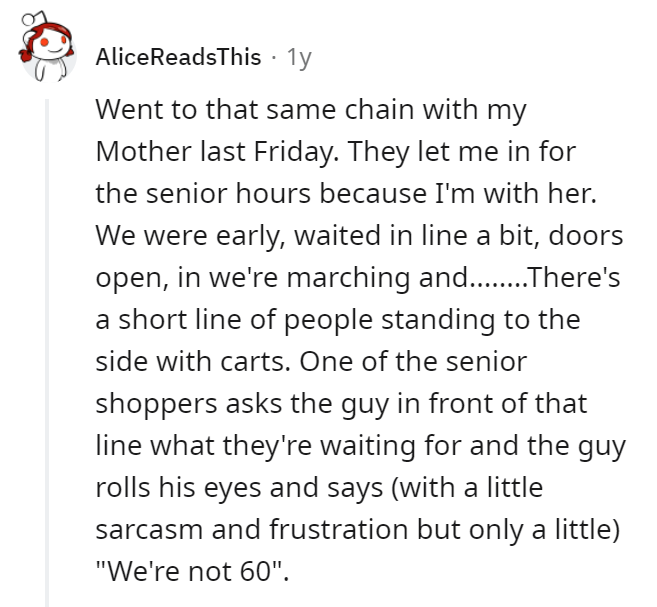Click the phrase "rolls his eyes"
The image size is (657, 607).
coord(181,488)
